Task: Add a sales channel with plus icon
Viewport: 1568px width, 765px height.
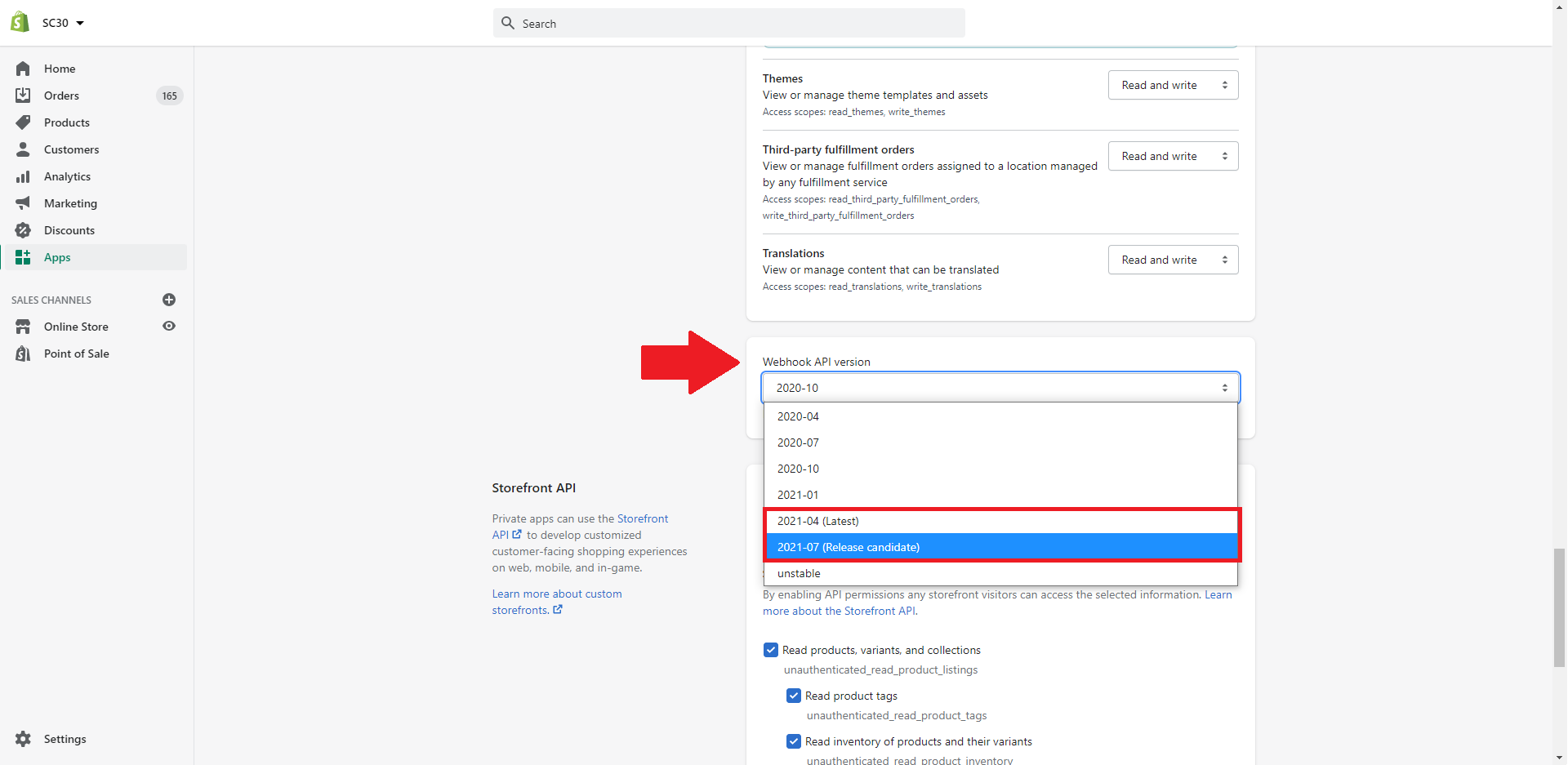Action: (169, 300)
